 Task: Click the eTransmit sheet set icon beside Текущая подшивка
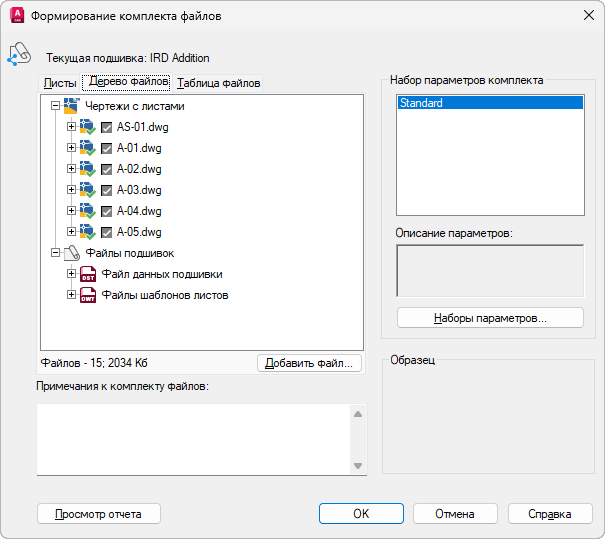click(x=19, y=54)
